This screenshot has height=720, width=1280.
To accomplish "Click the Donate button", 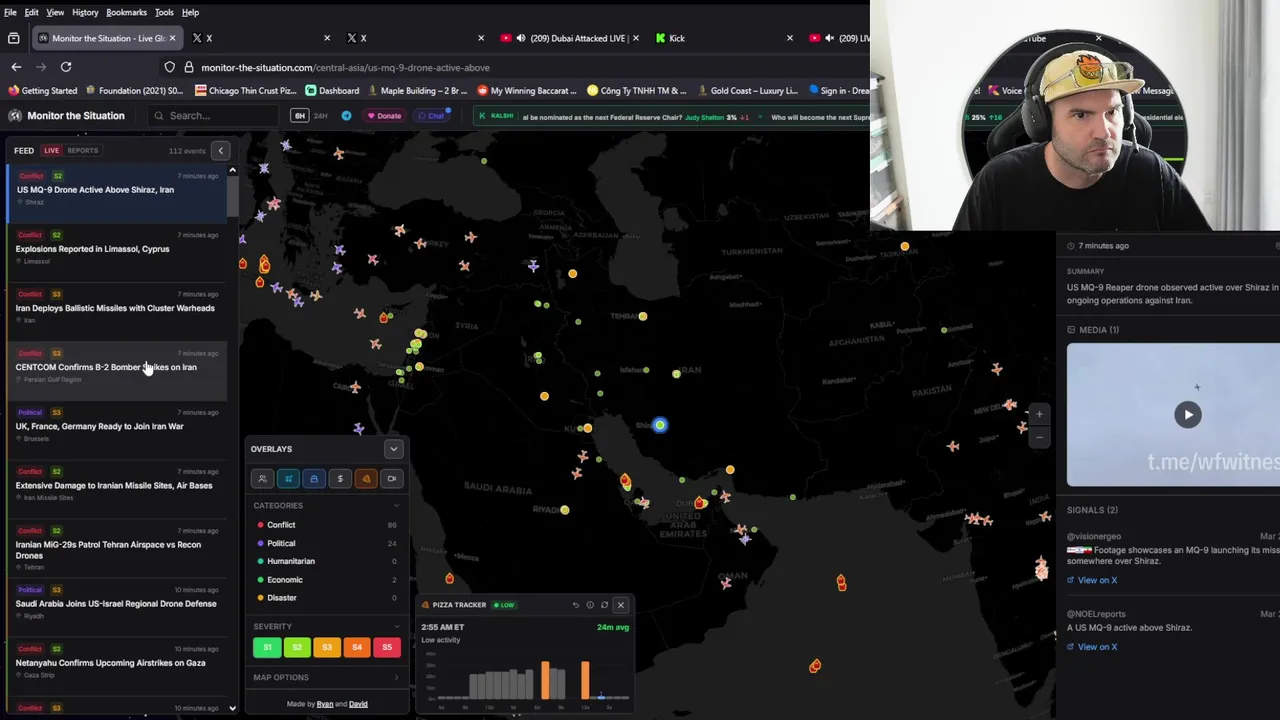I will point(384,116).
